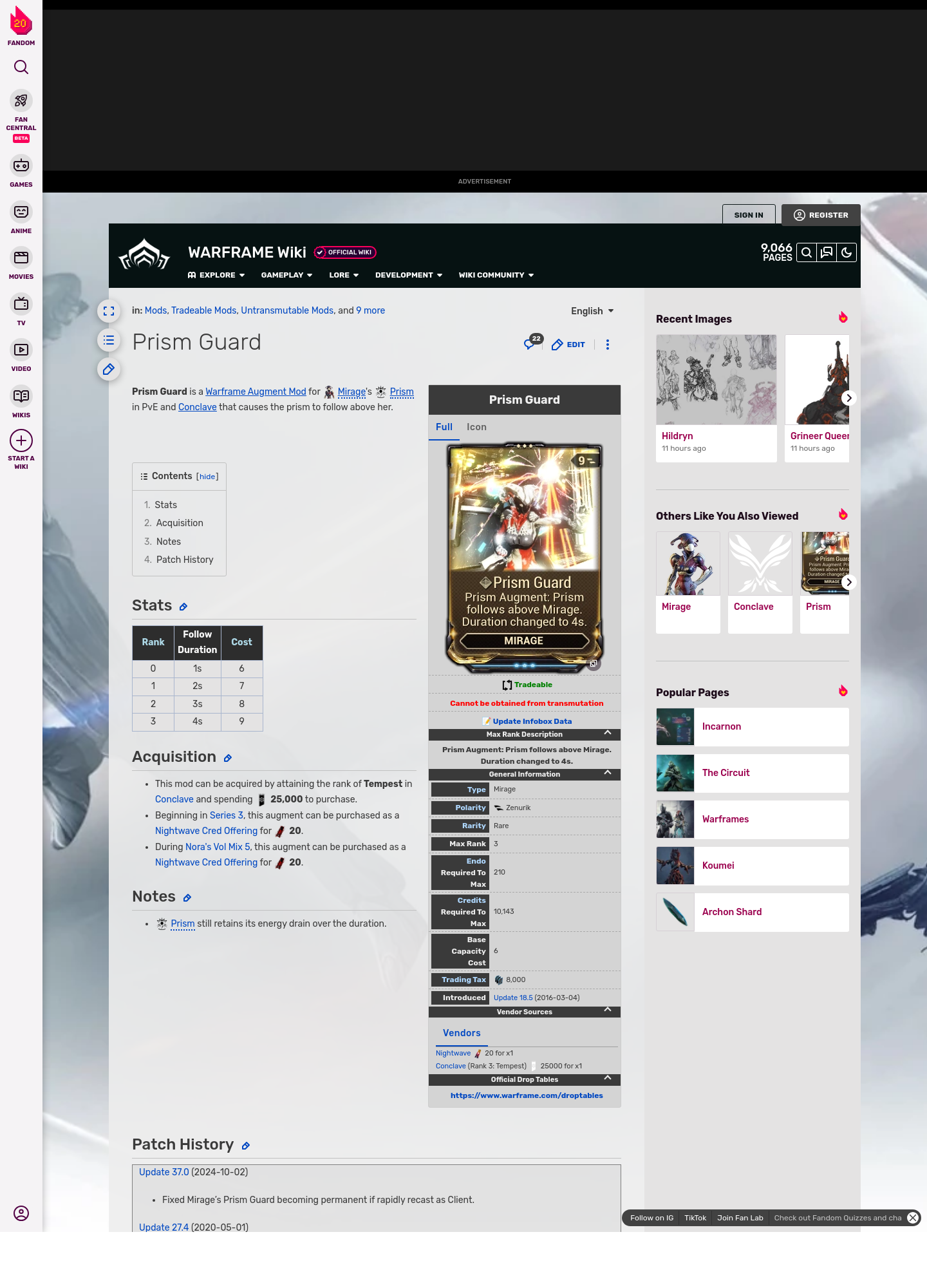This screenshot has width=927, height=1288.
Task: Open the Incarnon popular page
Action: (x=753, y=726)
